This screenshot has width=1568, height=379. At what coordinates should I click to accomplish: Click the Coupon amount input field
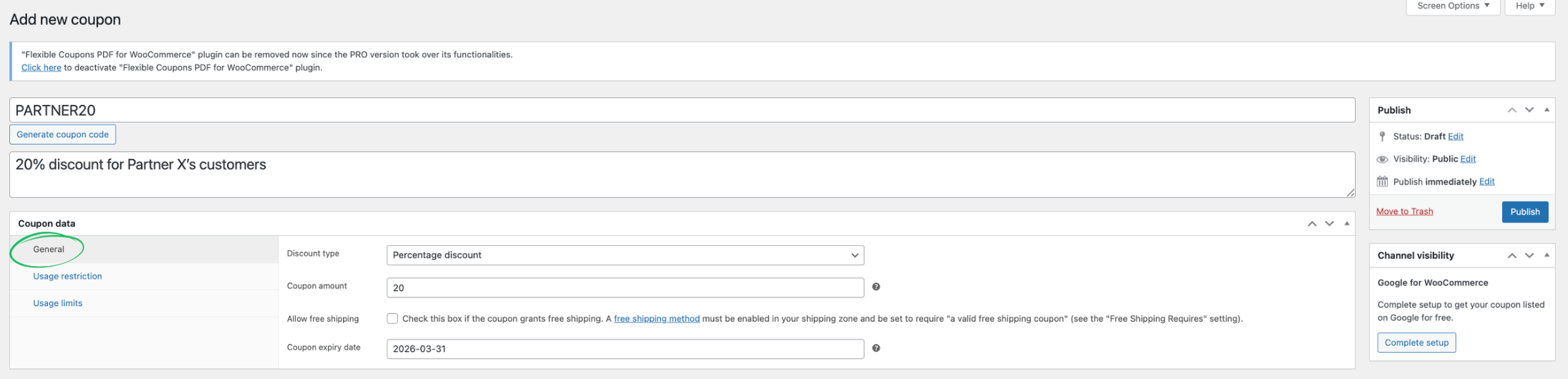(x=625, y=287)
